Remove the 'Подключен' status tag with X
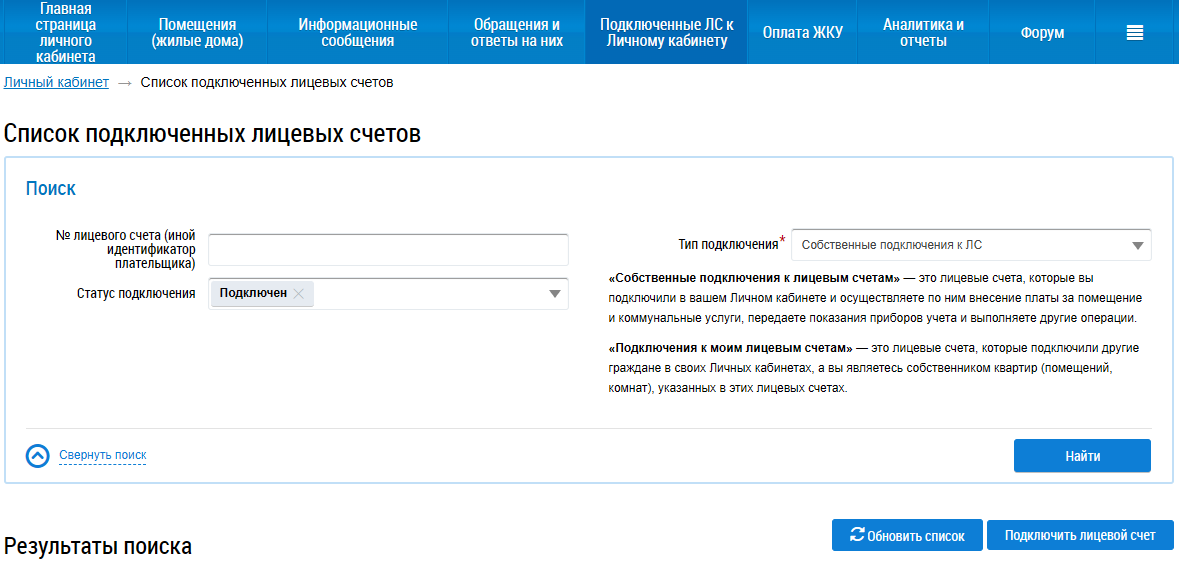The width and height of the screenshot is (1179, 562). (x=299, y=293)
